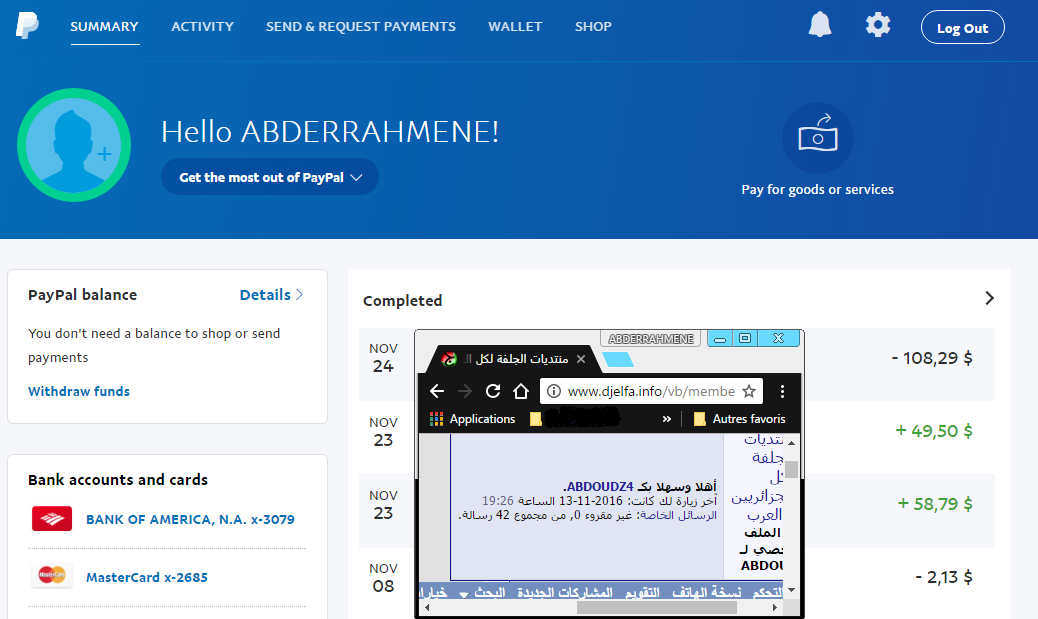
Task: Open MasterCard x-2685
Action: [147, 577]
